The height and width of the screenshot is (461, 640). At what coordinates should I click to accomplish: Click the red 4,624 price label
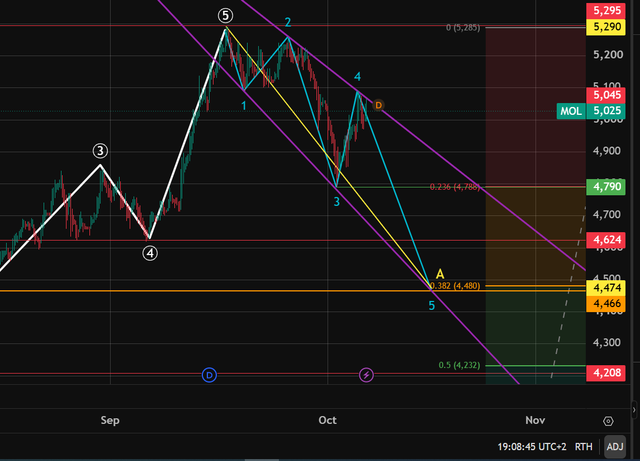[x=606, y=240]
